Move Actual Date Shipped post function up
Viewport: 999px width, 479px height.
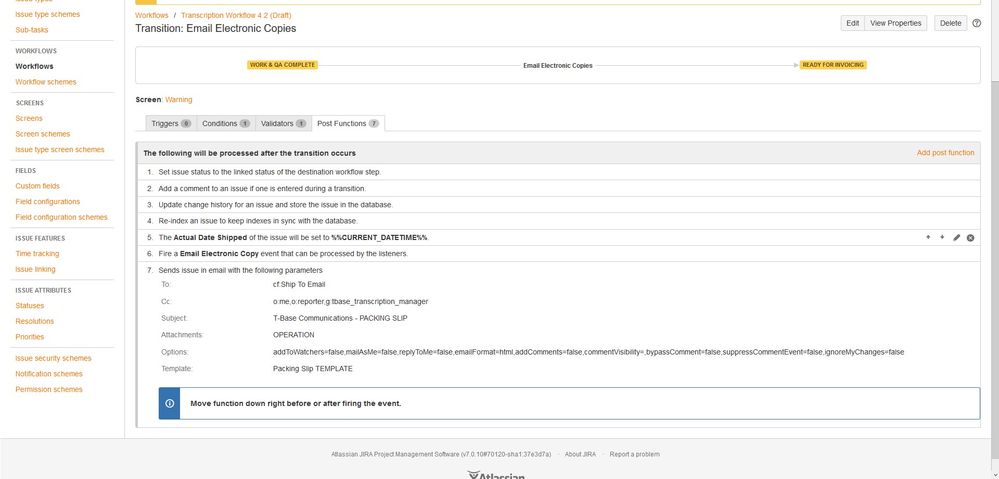928,238
